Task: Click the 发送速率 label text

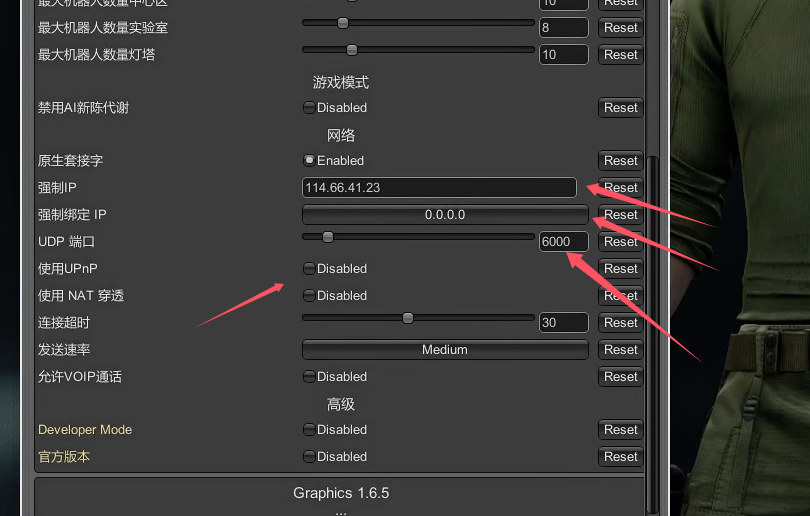Action: pyautogui.click(x=64, y=350)
